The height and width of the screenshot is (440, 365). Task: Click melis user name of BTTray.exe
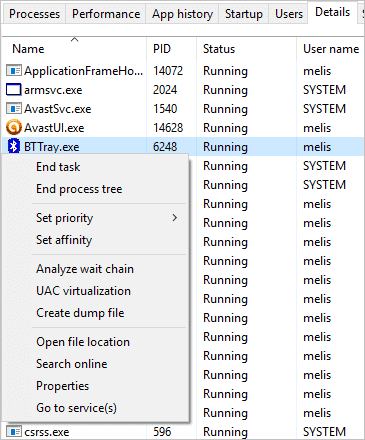(317, 147)
